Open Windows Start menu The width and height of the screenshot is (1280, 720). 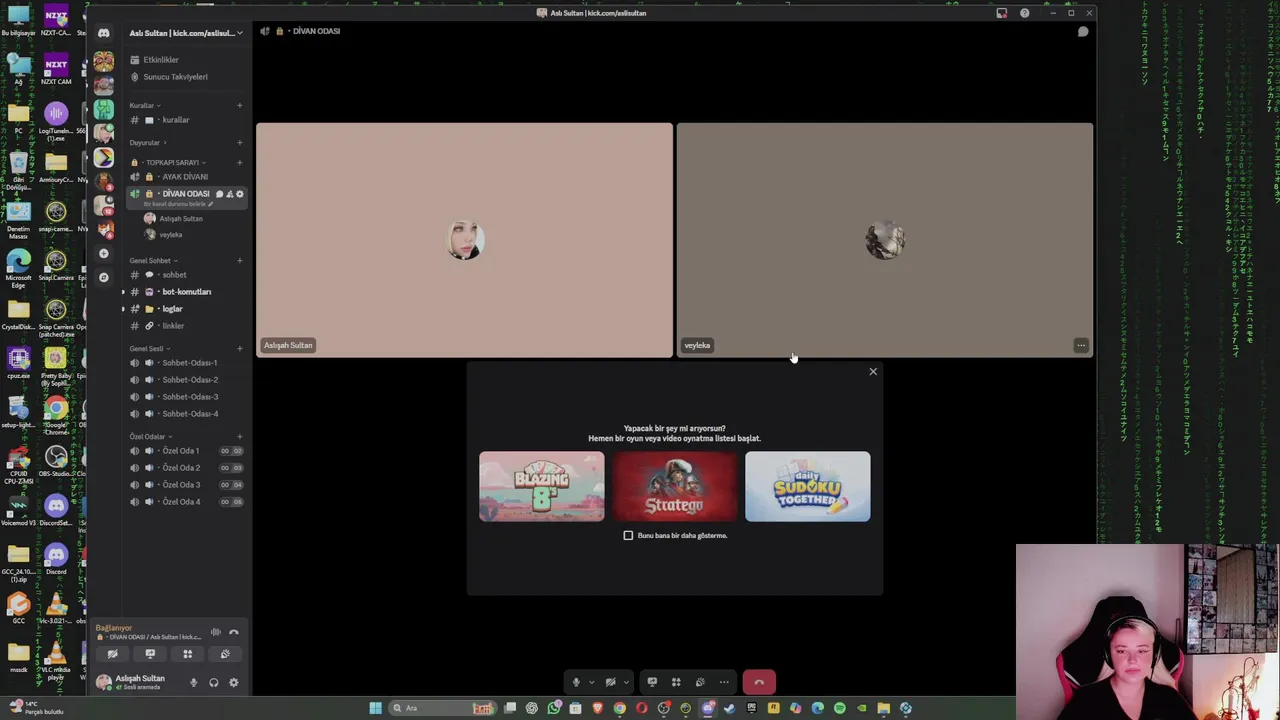[x=375, y=708]
